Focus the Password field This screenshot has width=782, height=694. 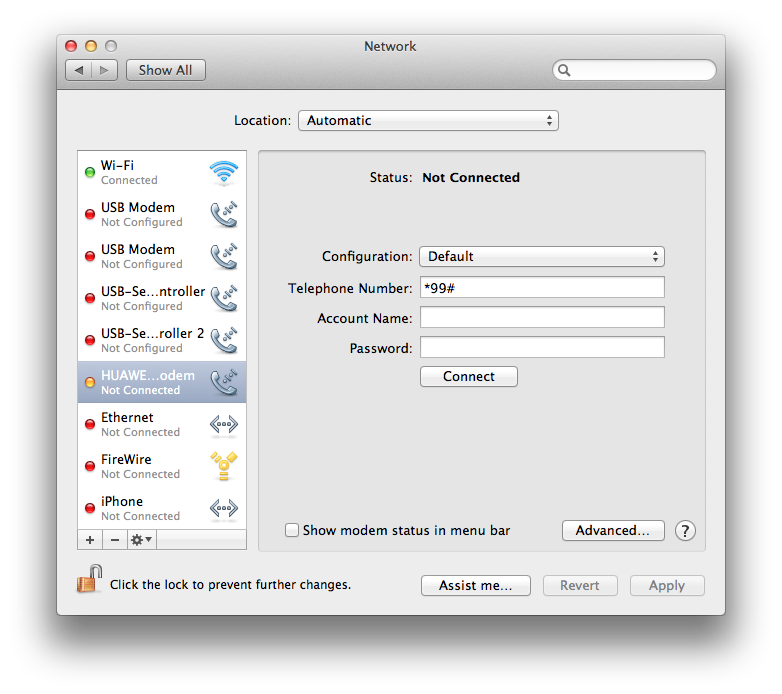[x=542, y=347]
